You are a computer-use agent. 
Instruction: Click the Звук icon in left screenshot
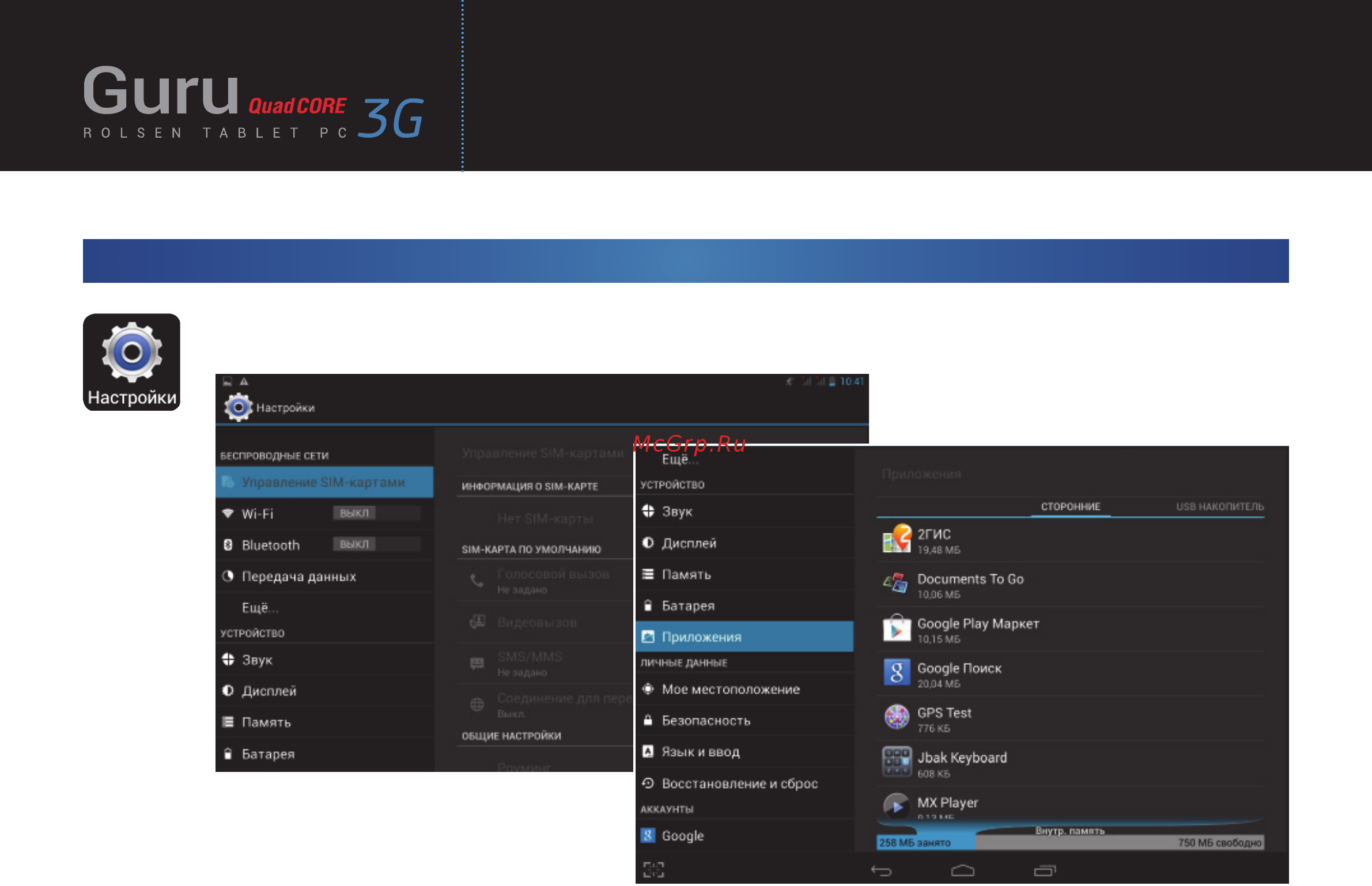(228, 659)
